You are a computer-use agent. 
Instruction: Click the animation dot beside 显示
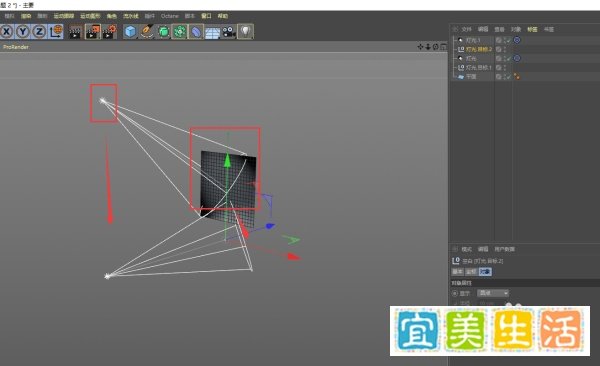[455, 293]
